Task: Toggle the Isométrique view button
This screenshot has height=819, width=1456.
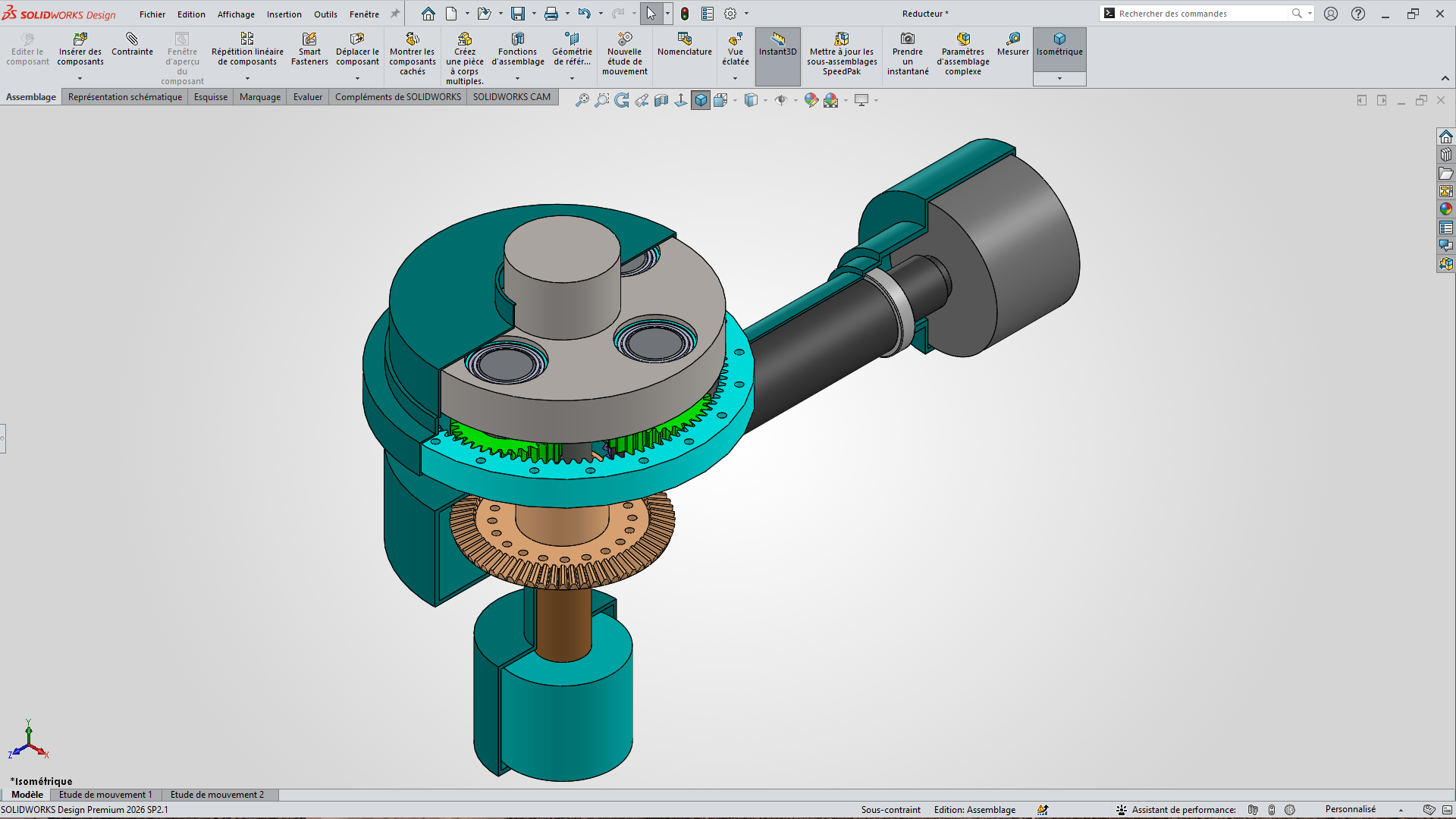Action: [x=1059, y=45]
